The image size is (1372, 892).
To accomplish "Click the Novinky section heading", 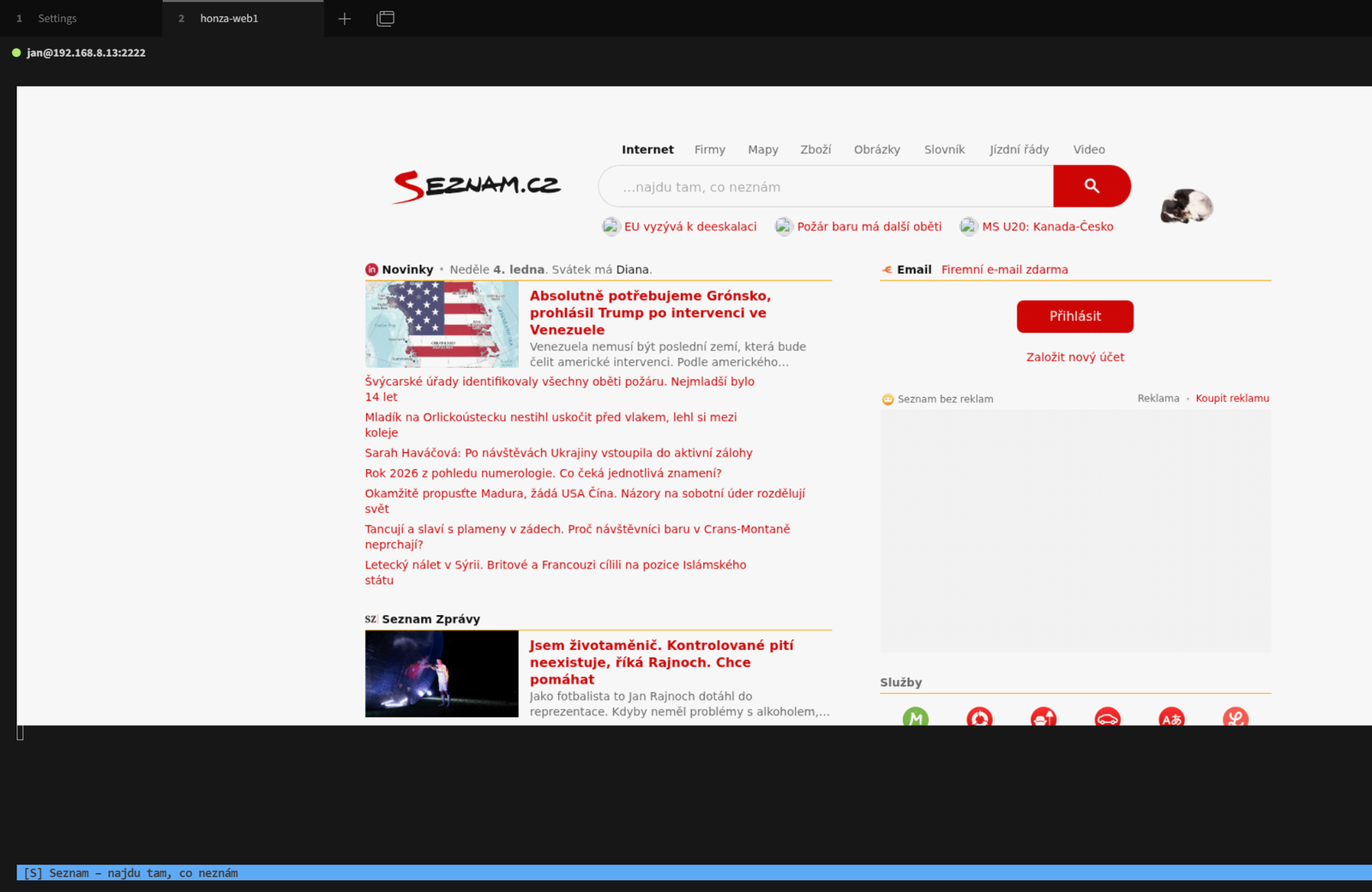I will pos(407,269).
